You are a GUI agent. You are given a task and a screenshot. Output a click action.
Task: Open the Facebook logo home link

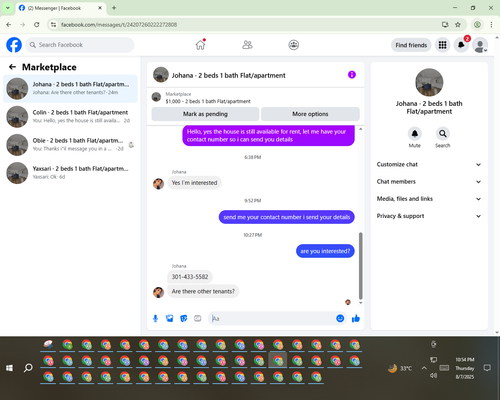point(14,45)
